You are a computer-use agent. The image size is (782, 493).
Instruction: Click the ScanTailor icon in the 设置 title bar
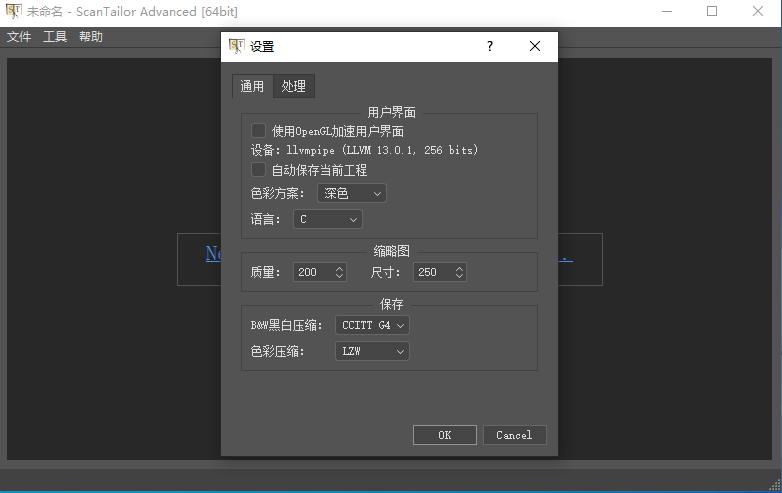(236, 46)
